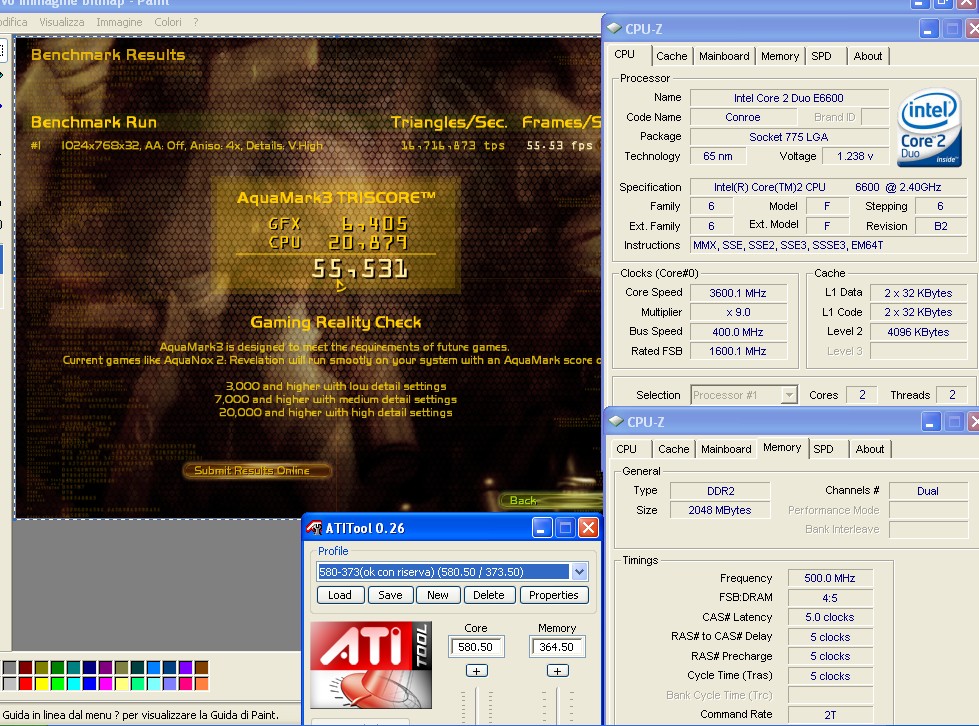Image resolution: width=979 pixels, height=726 pixels.
Task: Open About tab in lower CPU-Z
Action: (870, 449)
